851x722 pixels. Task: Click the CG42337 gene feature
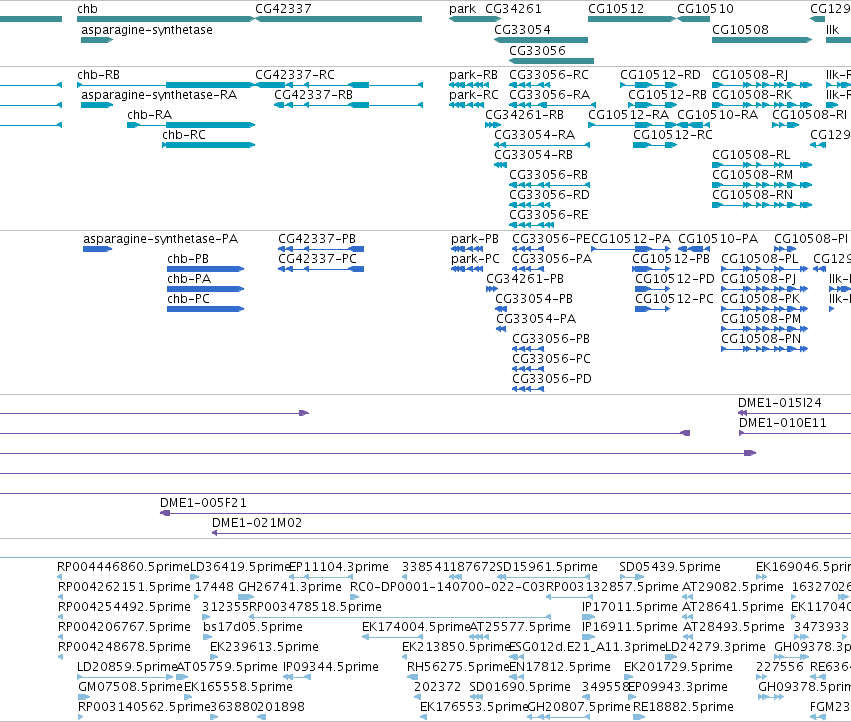[339, 19]
